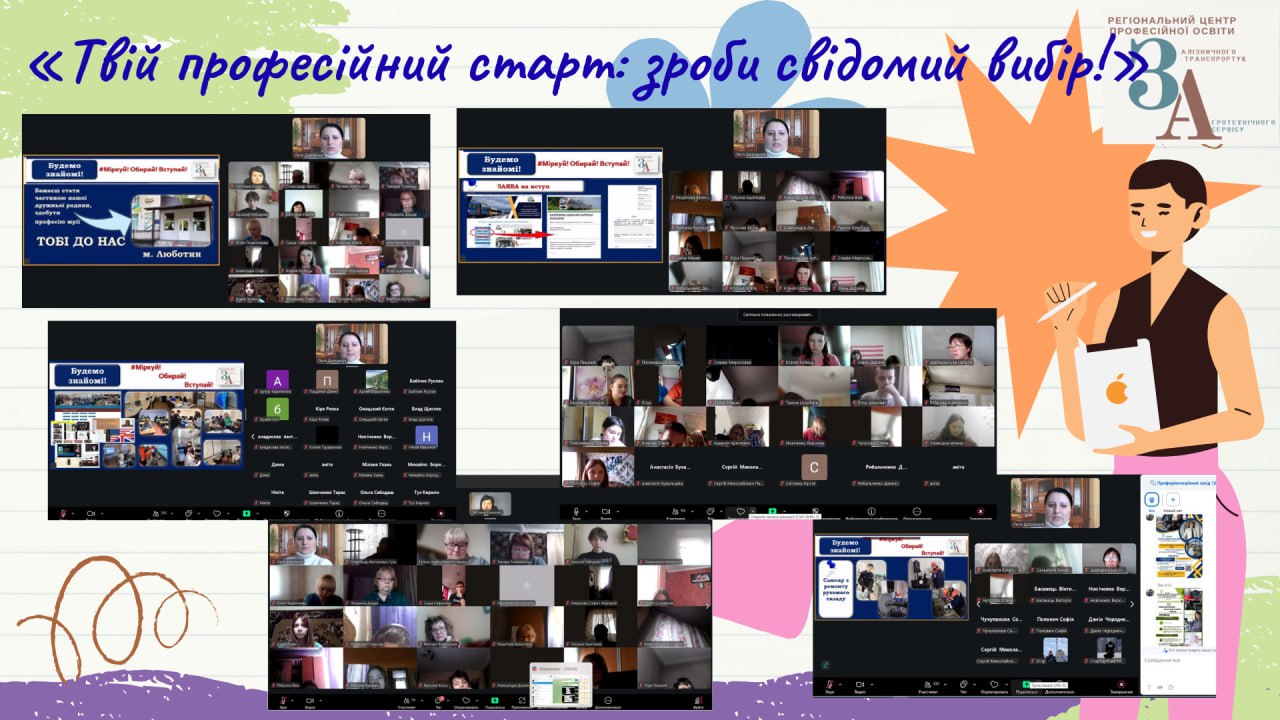The width and height of the screenshot is (1280, 720).
Task: Open chat options arrow in chat-panel Zoom window
Action: coord(975,684)
